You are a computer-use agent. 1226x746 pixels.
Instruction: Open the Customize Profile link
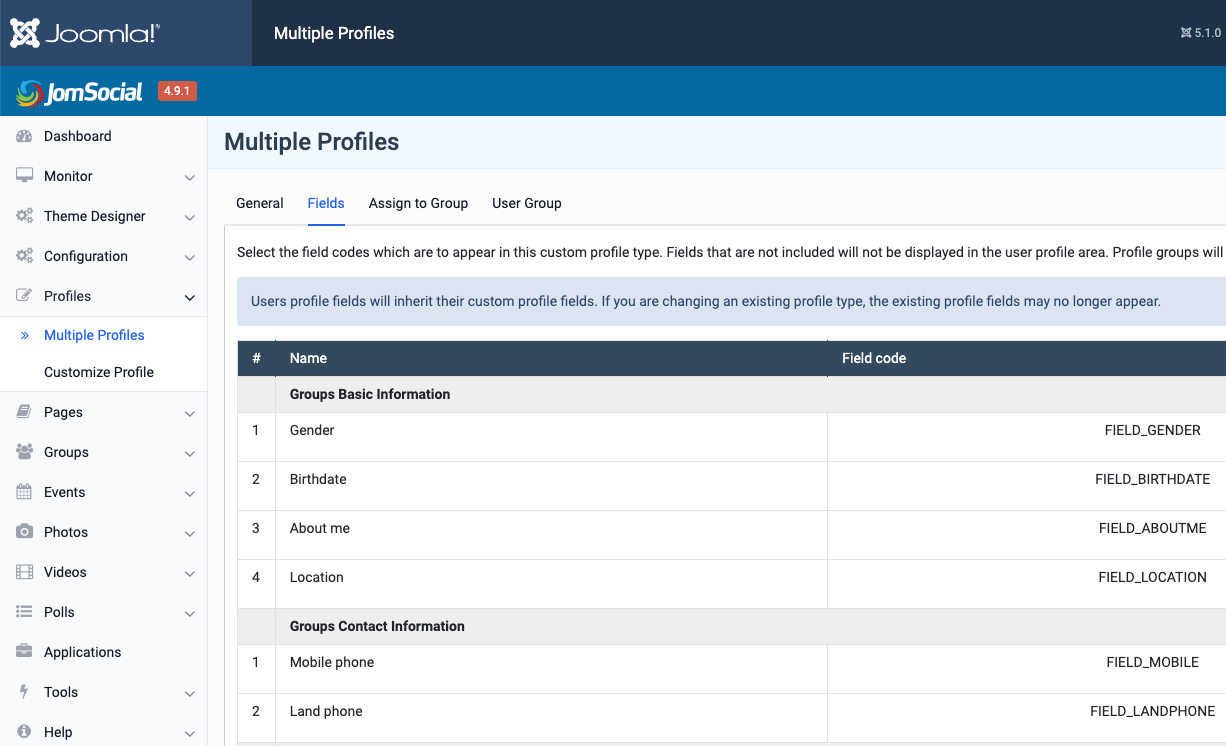click(x=99, y=372)
